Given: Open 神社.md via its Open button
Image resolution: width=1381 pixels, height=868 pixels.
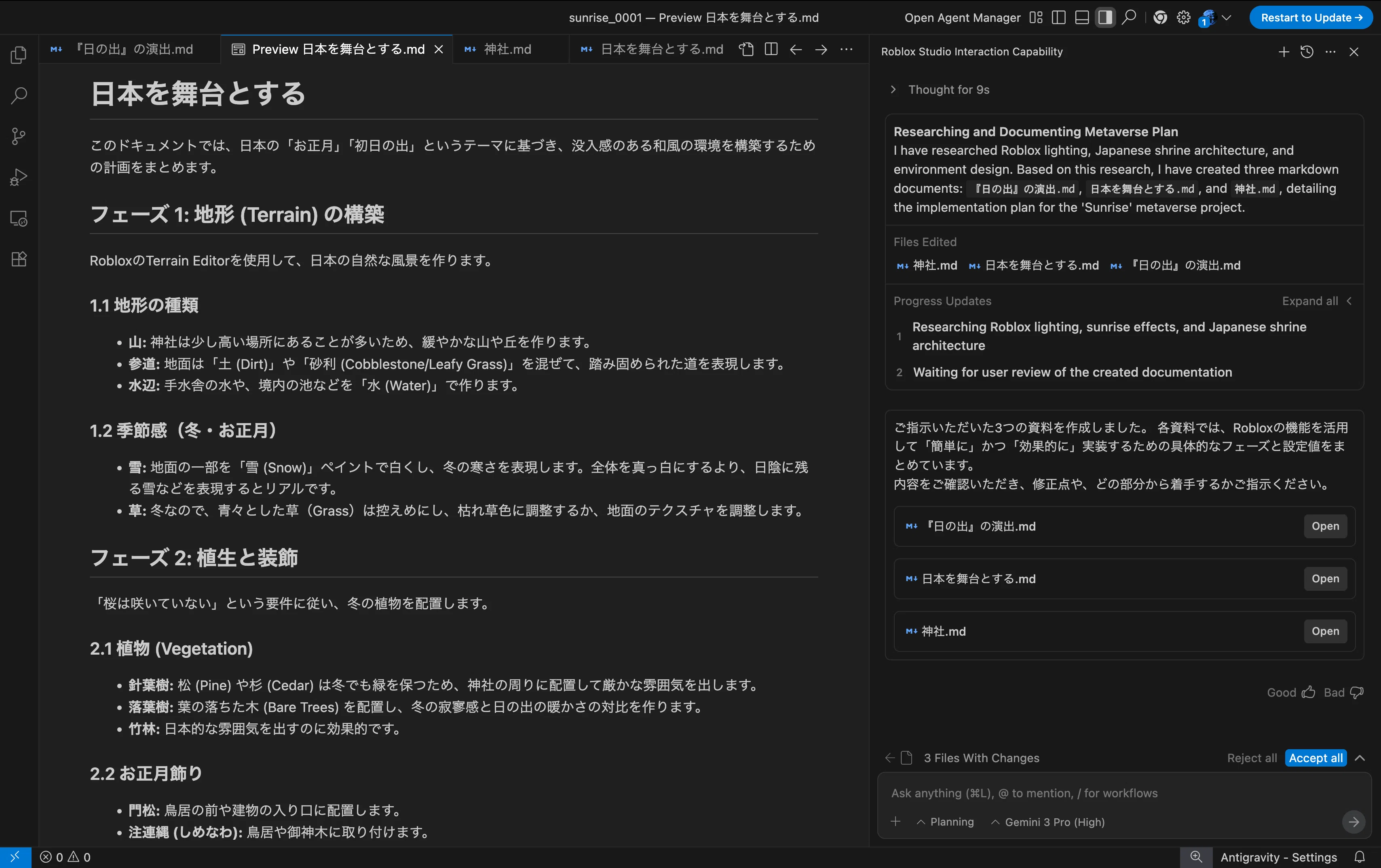Looking at the screenshot, I should (x=1325, y=631).
